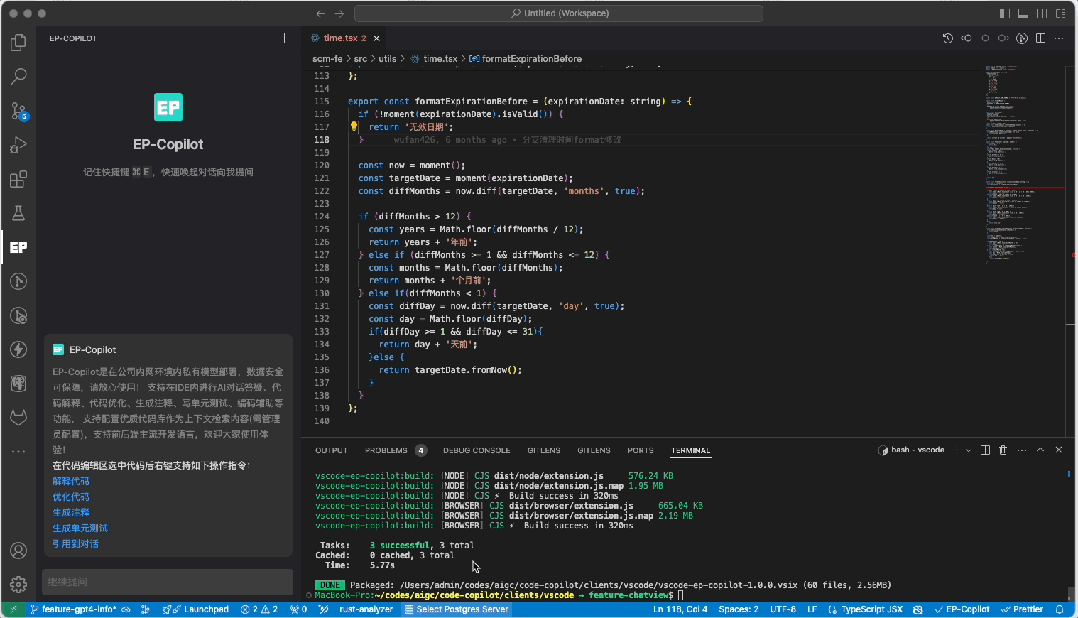Toggle the secondary side bar layout button

pos(1042,14)
